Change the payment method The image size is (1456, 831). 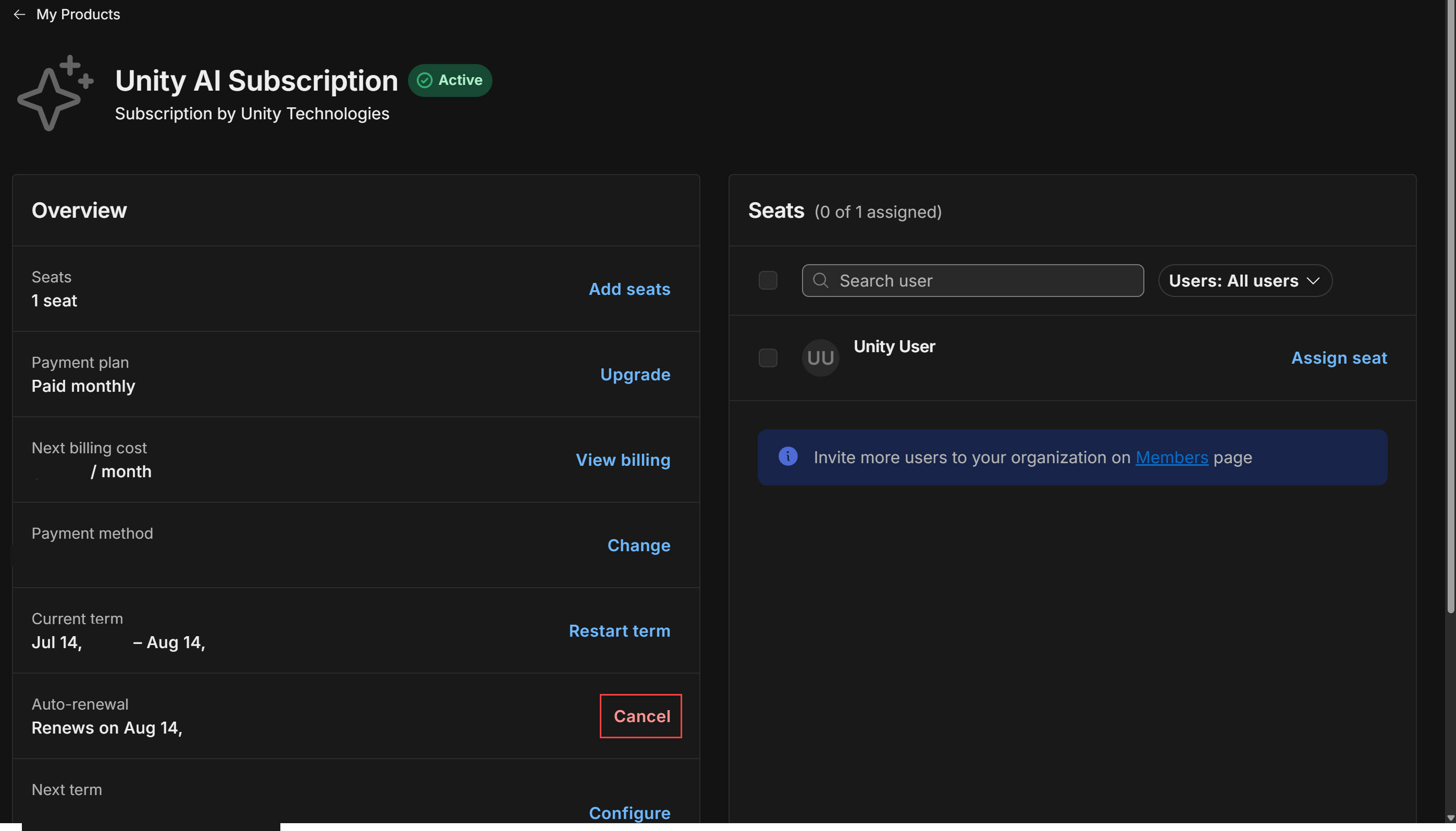639,545
